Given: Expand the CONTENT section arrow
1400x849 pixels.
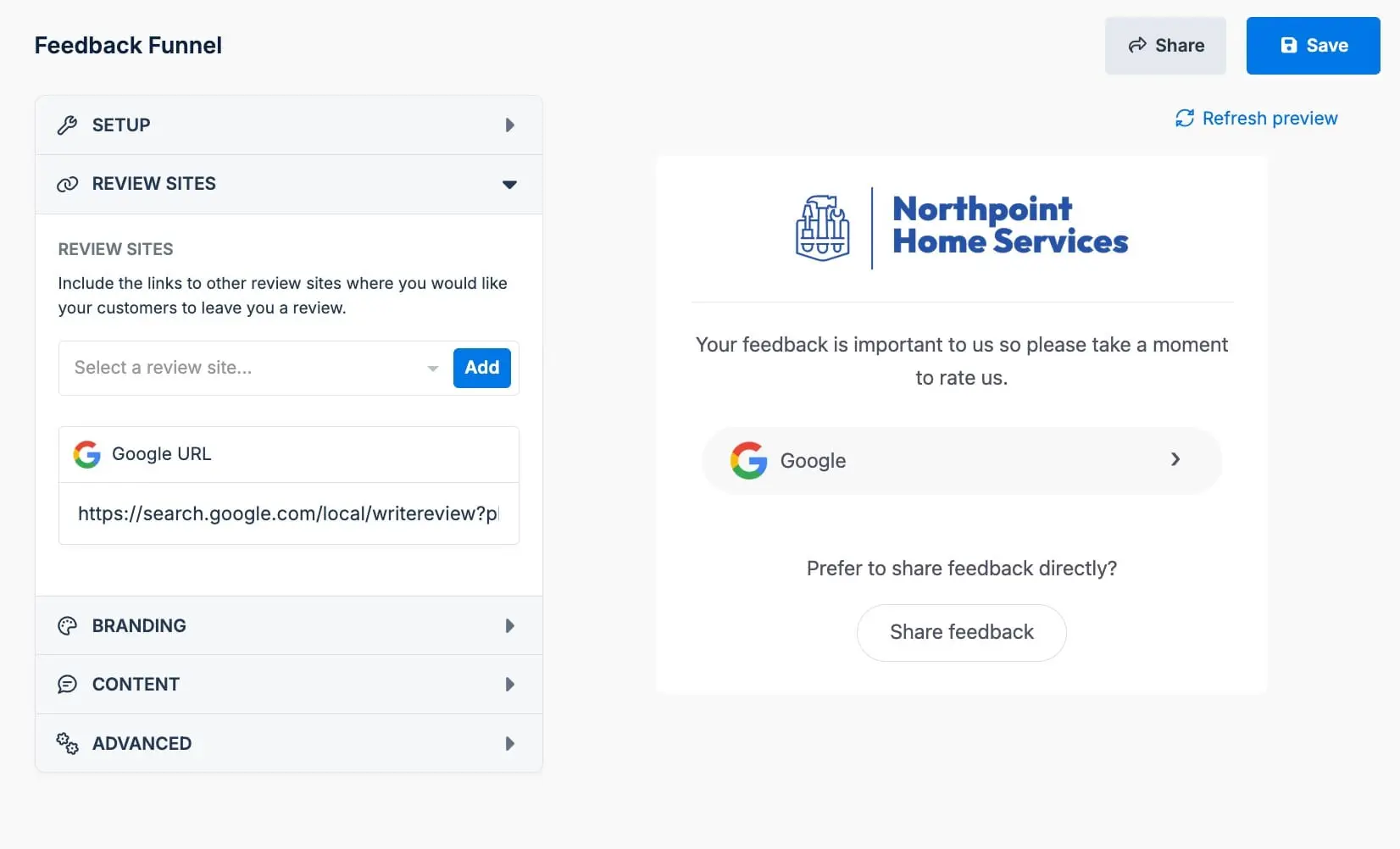Looking at the screenshot, I should (x=510, y=685).
